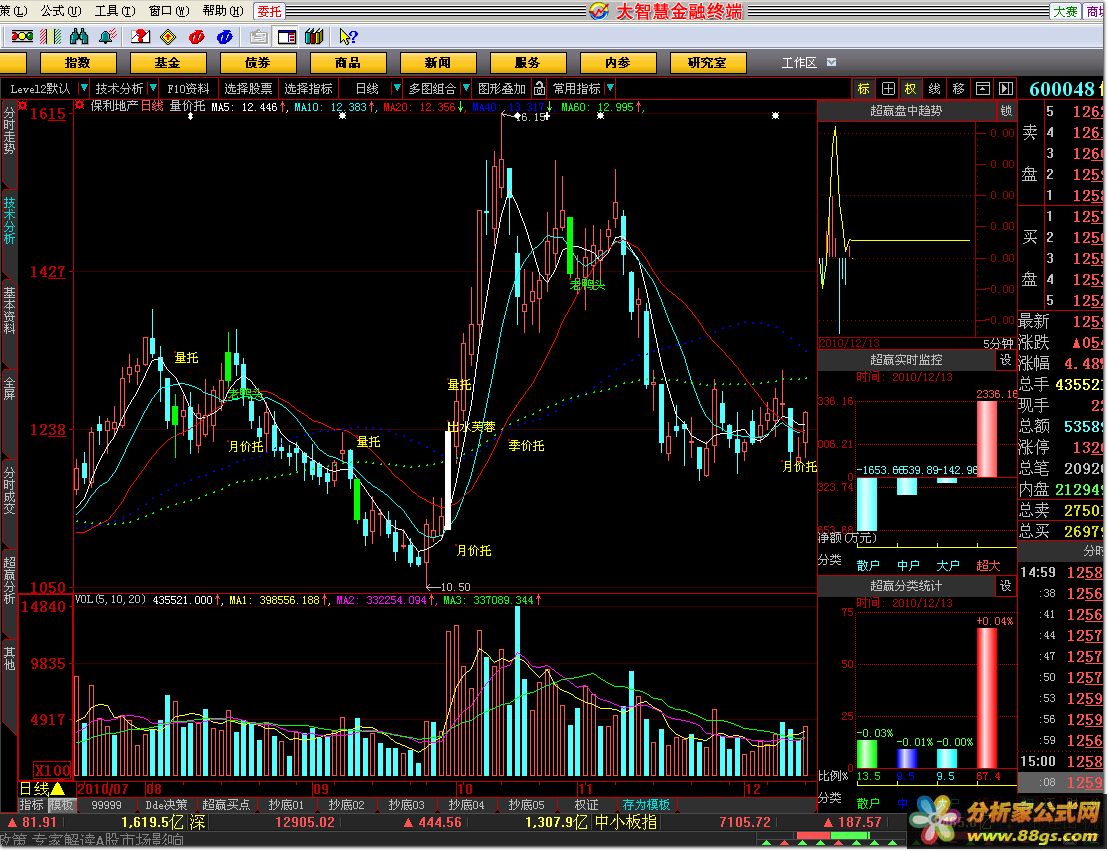This screenshot has width=1109, height=851.
Task: Click the 大赛 button at top right
Action: (1065, 11)
